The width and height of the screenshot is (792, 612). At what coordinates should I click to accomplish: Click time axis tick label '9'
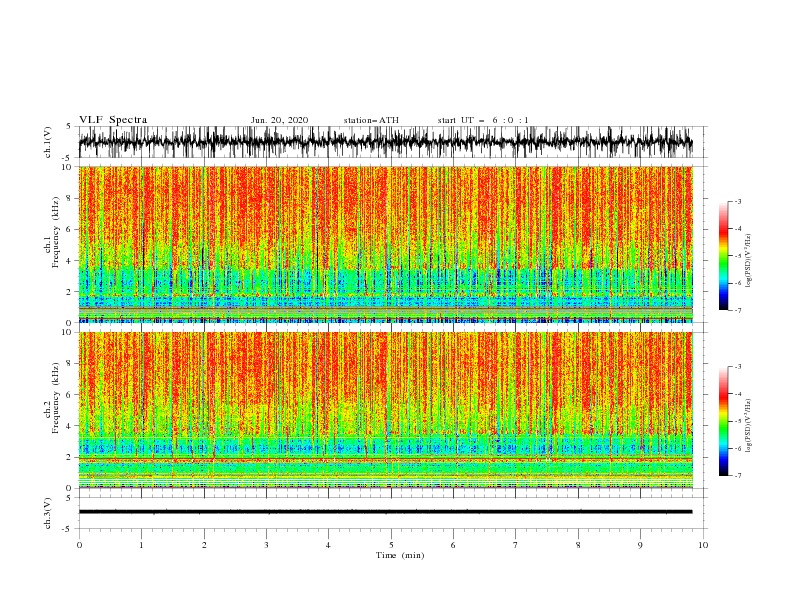tap(640, 545)
